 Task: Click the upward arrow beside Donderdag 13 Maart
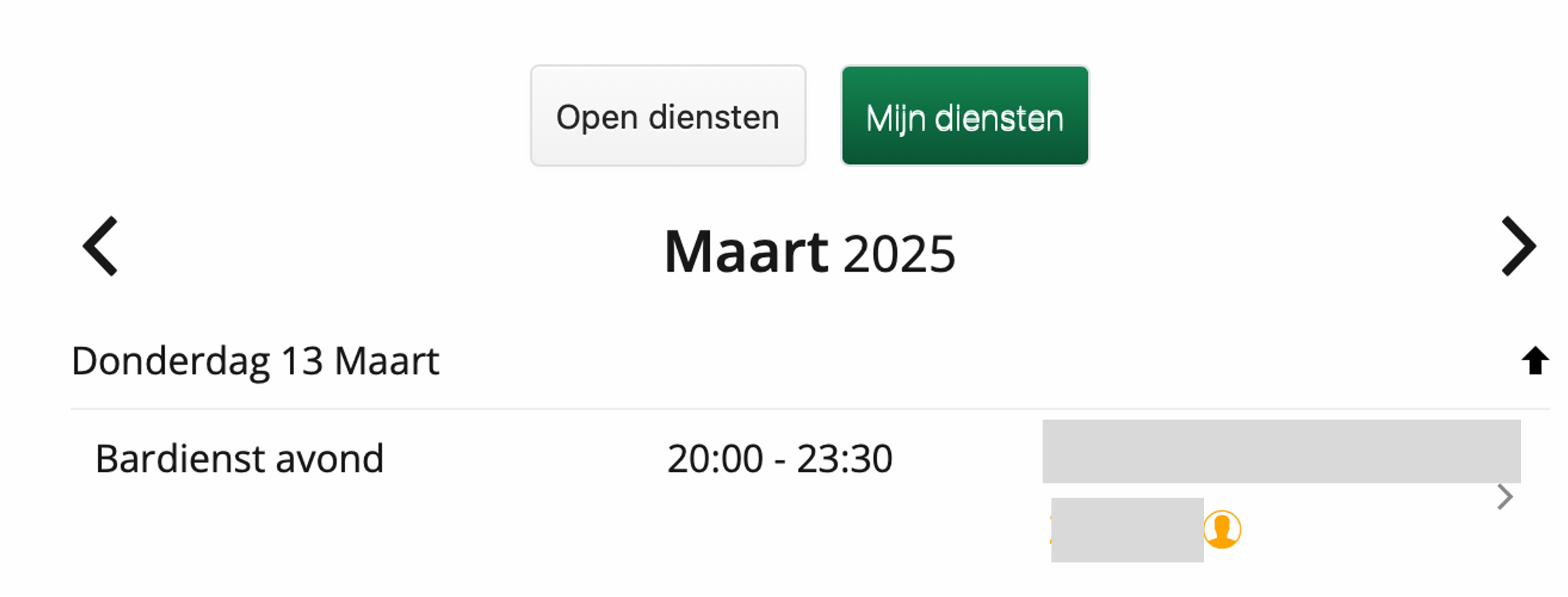pyautogui.click(x=1536, y=359)
